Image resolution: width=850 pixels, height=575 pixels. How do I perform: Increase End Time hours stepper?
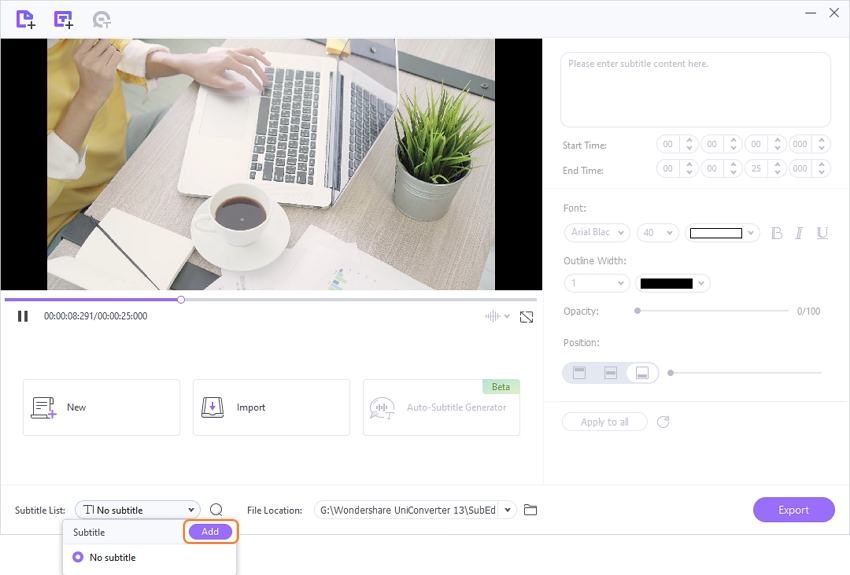(x=689, y=165)
